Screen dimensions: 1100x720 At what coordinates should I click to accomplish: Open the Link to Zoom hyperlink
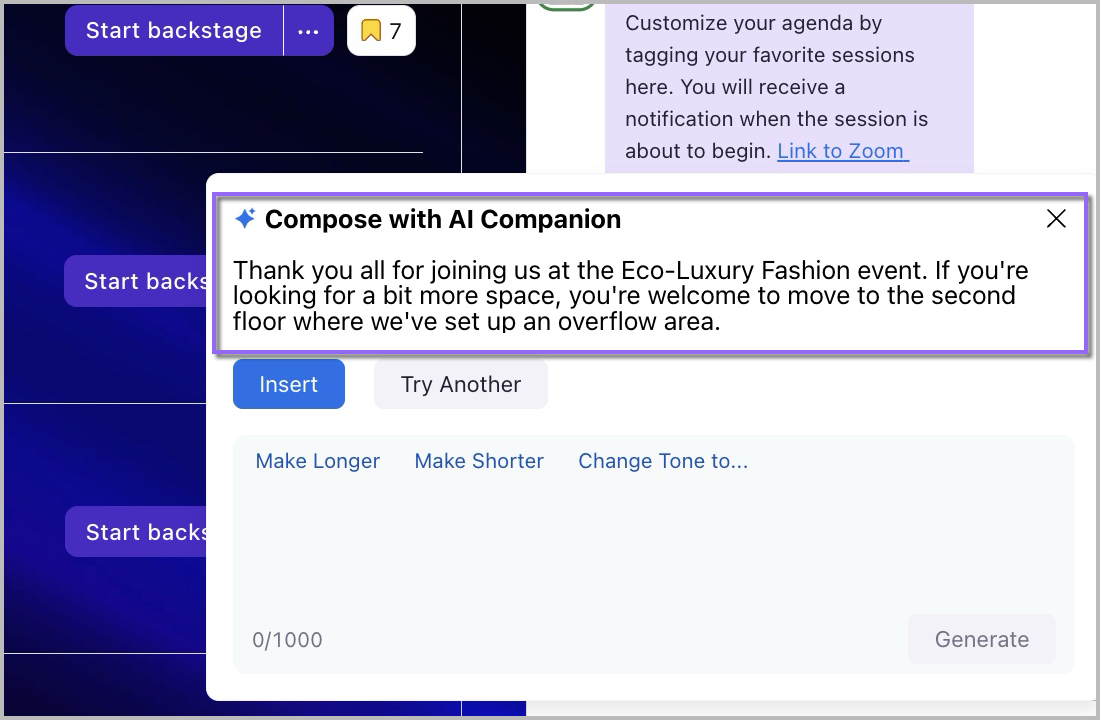842,151
